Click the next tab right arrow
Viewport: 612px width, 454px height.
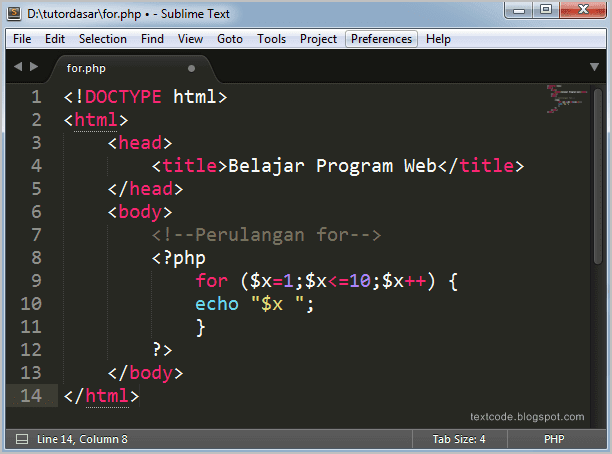[34, 67]
